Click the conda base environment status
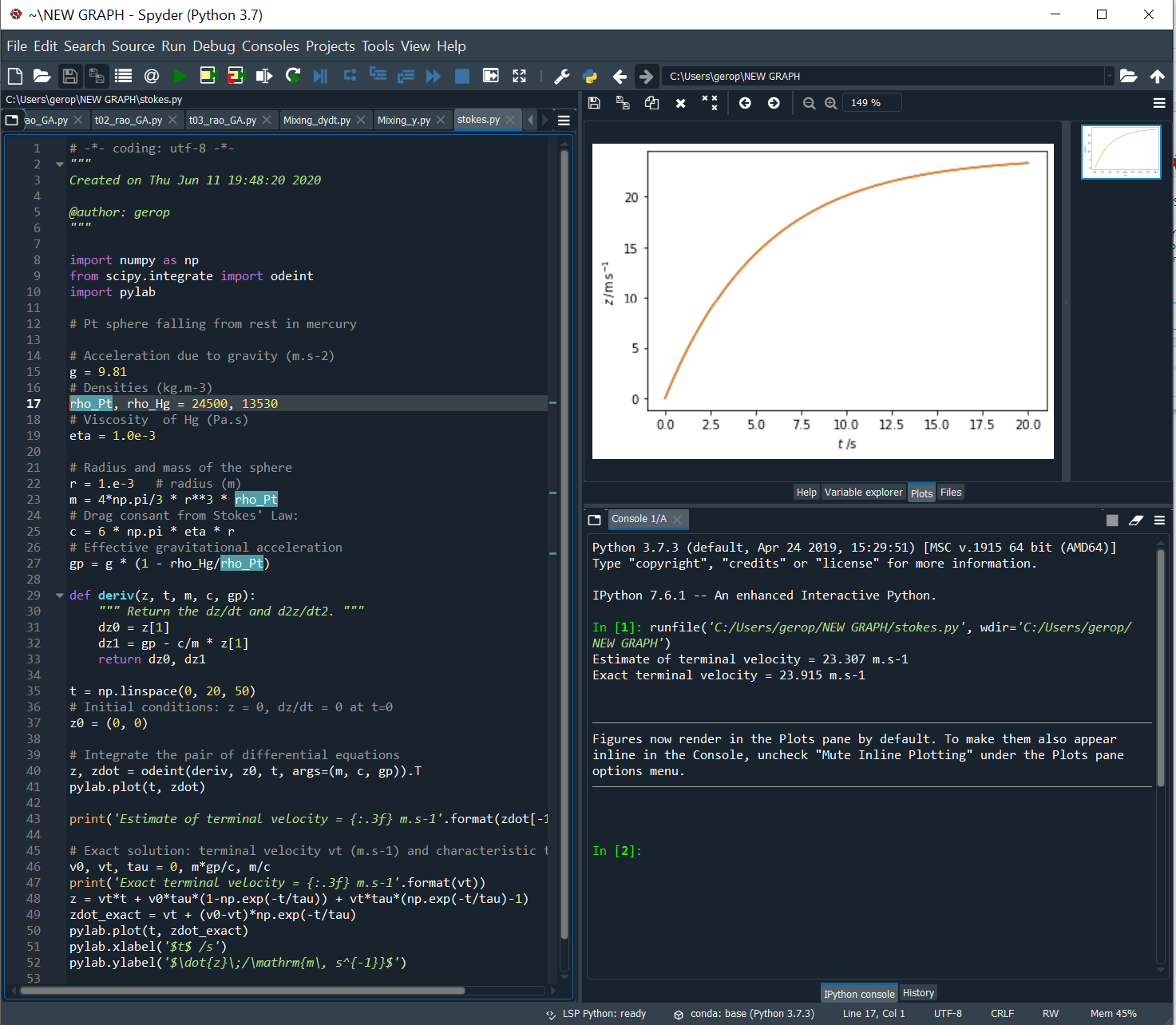1176x1025 pixels. (x=744, y=1014)
